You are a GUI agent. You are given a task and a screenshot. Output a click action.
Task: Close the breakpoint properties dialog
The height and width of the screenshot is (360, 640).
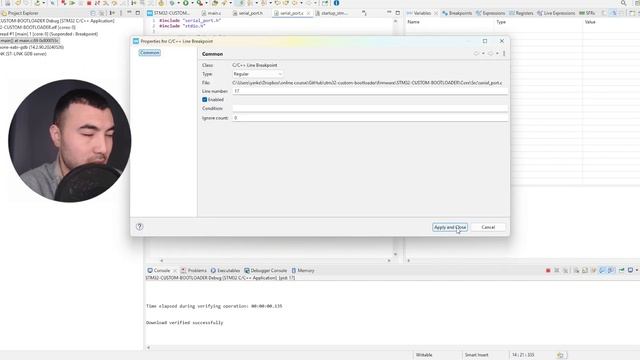[502, 41]
